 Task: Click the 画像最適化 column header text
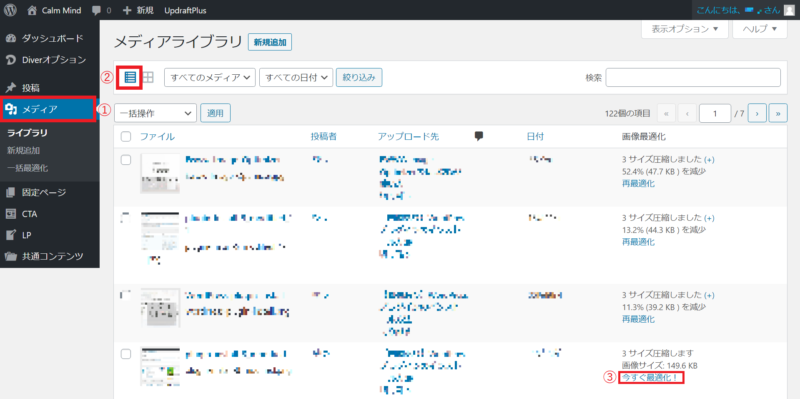point(643,137)
